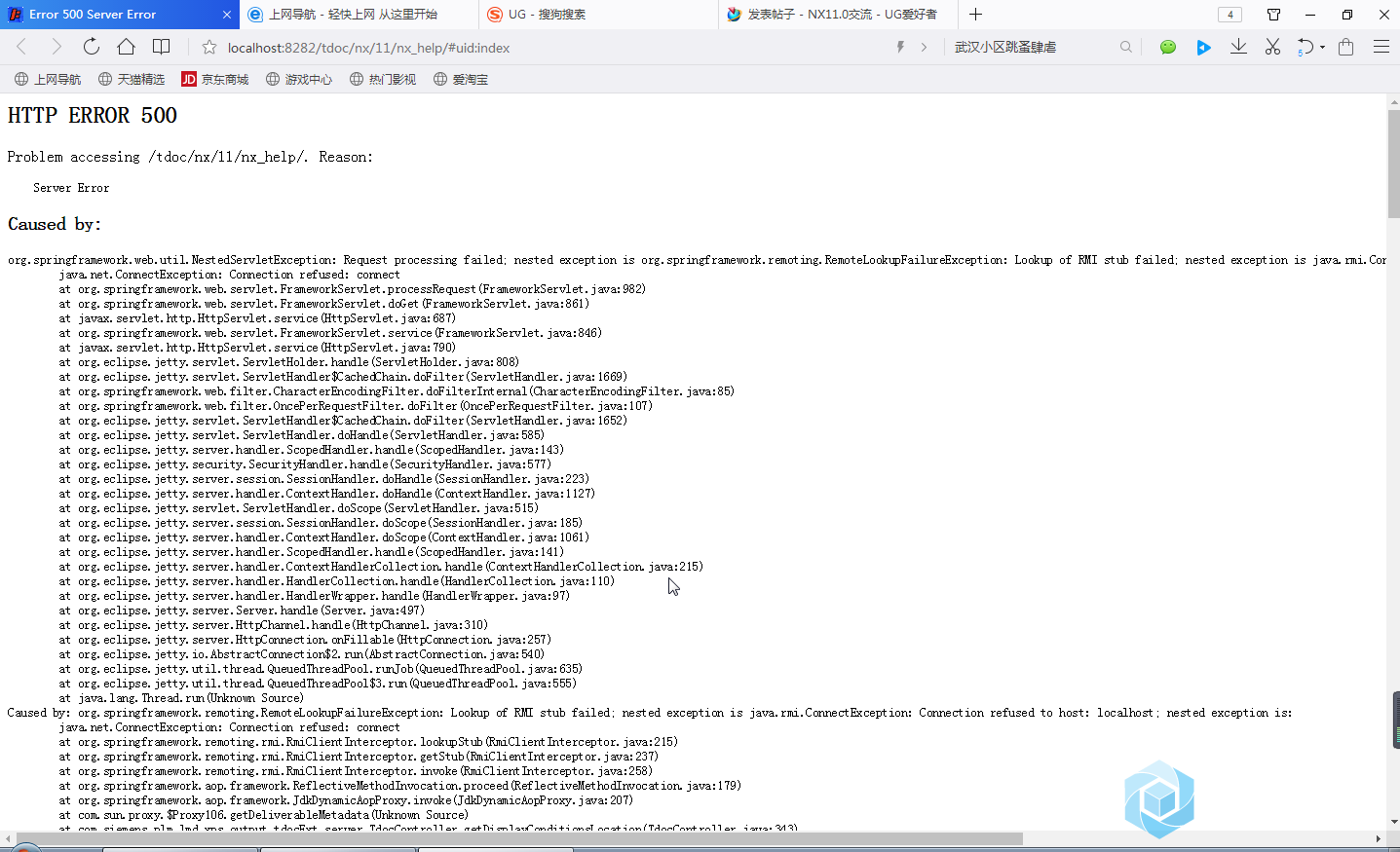
Task: Go back to the previous page
Action: click(x=22, y=47)
